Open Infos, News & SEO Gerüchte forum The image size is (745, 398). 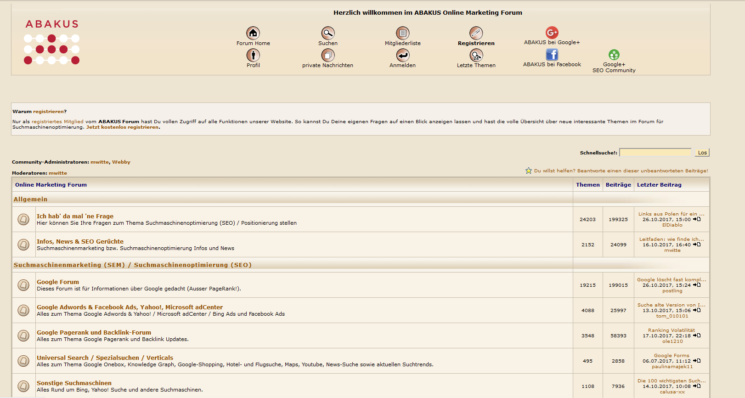click(x=80, y=241)
